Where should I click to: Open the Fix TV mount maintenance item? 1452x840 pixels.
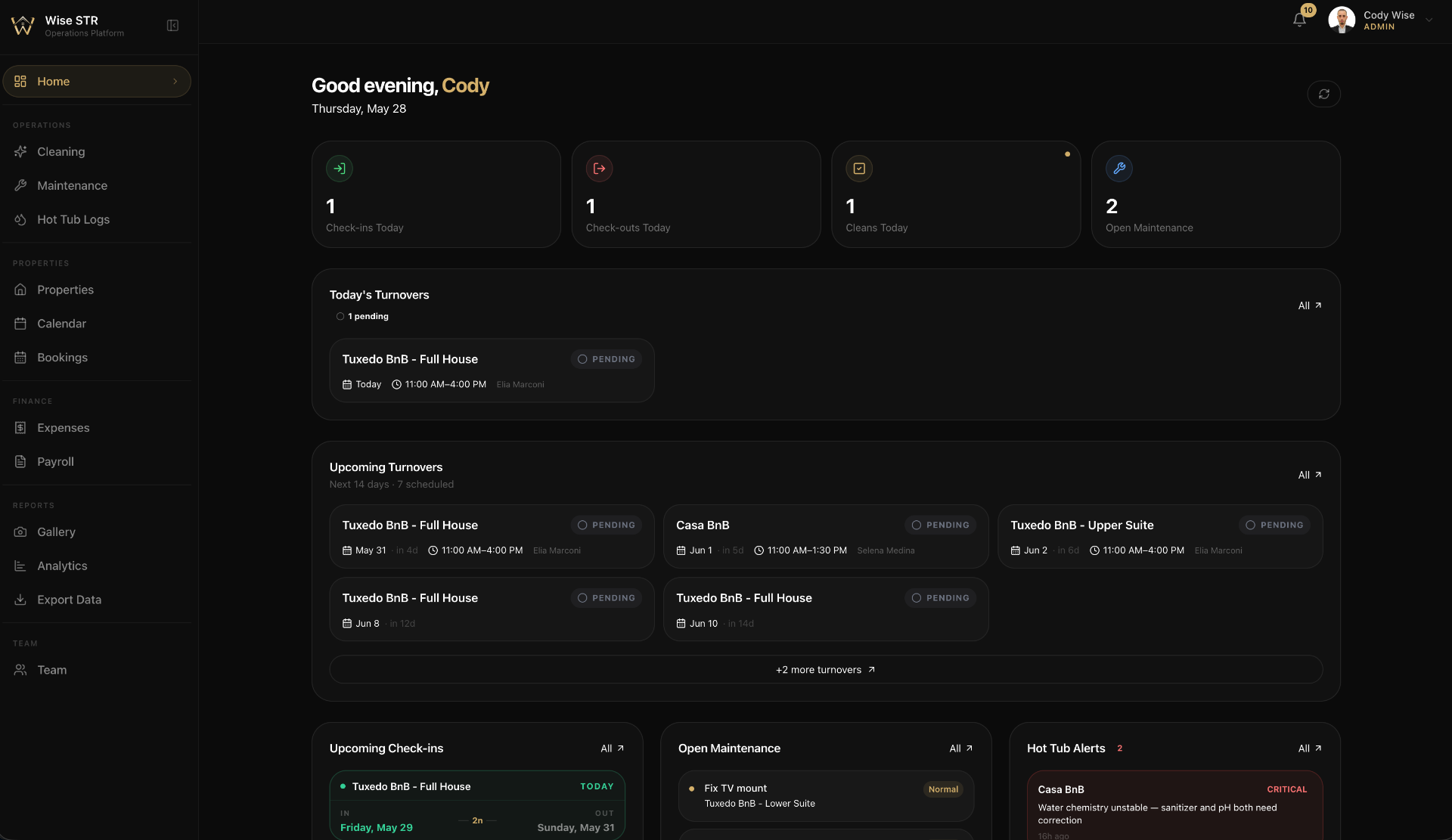(826, 796)
